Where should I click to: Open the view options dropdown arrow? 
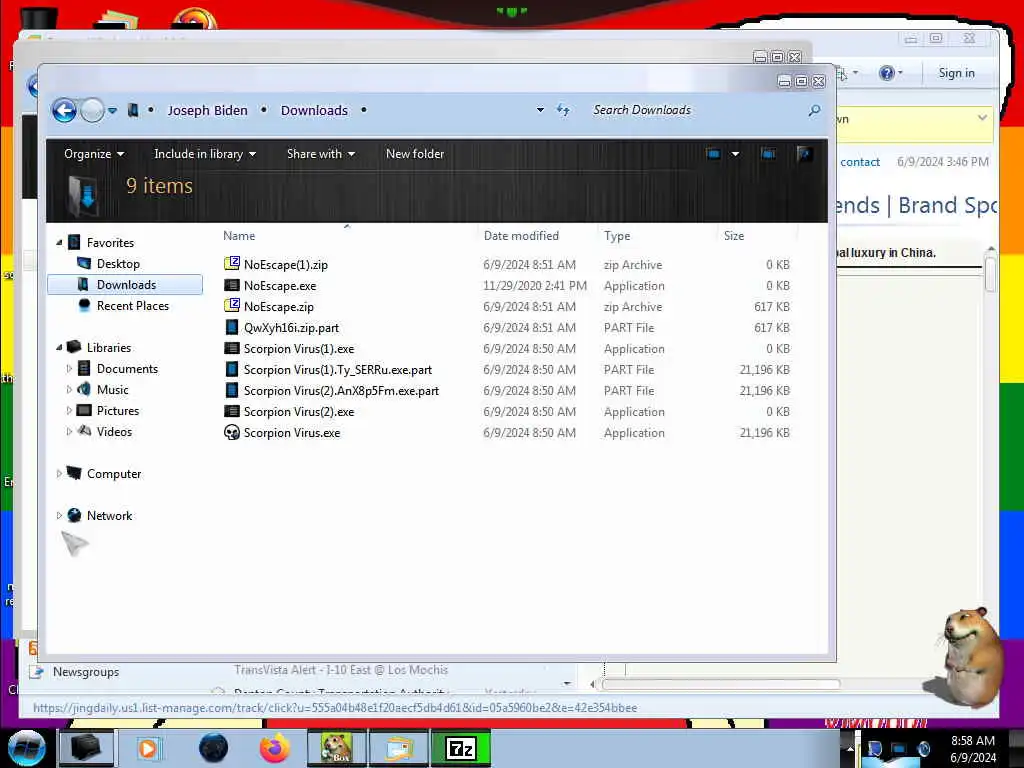(735, 154)
